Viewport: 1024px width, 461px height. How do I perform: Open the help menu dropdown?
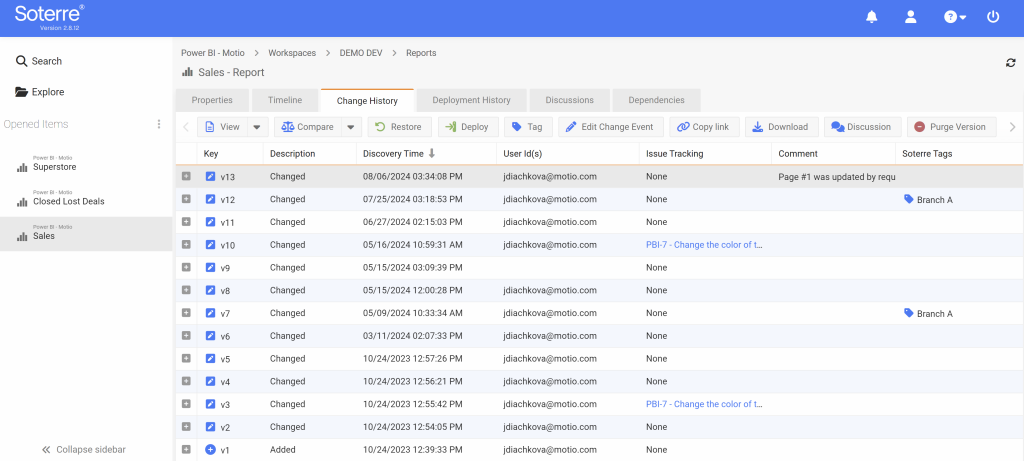pyautogui.click(x=955, y=17)
